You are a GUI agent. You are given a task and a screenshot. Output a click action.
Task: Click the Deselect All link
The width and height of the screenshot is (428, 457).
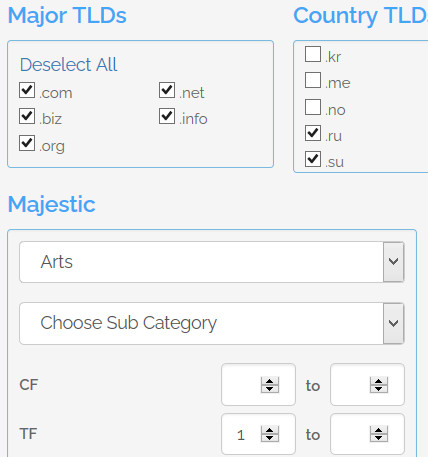(x=68, y=64)
